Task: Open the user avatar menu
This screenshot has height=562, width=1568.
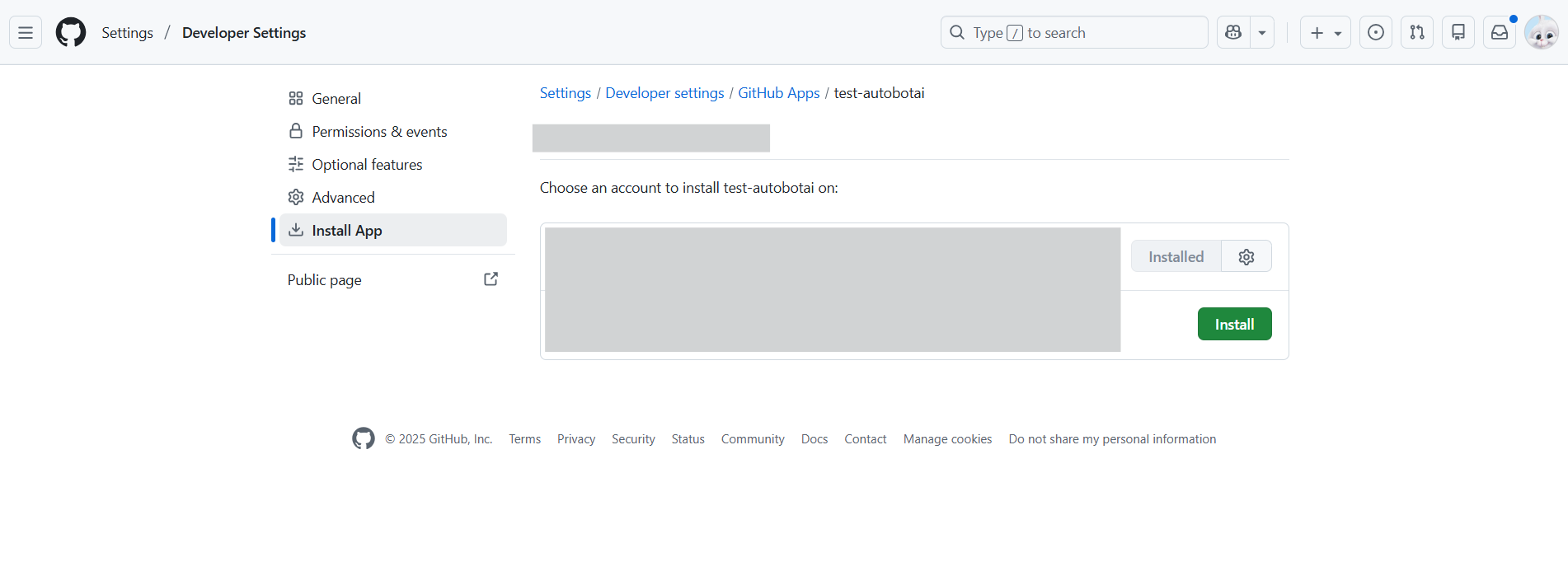Action: click(1542, 33)
